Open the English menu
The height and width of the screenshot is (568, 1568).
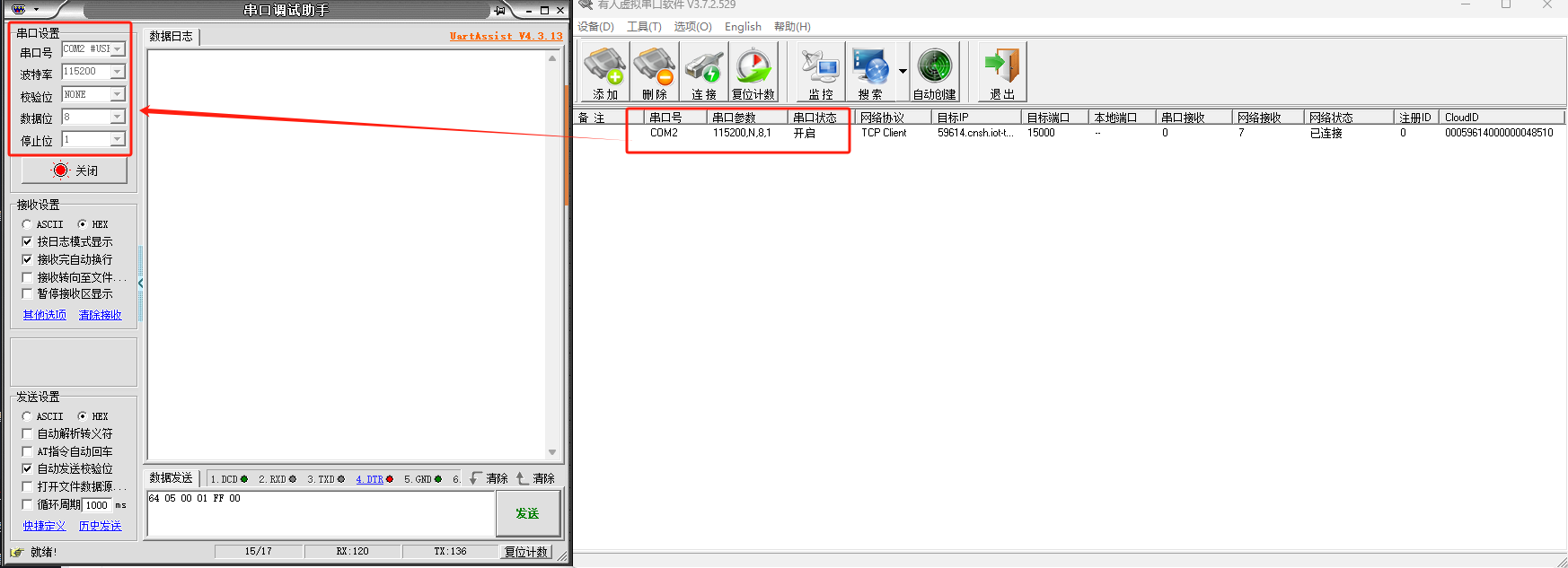coord(743,27)
